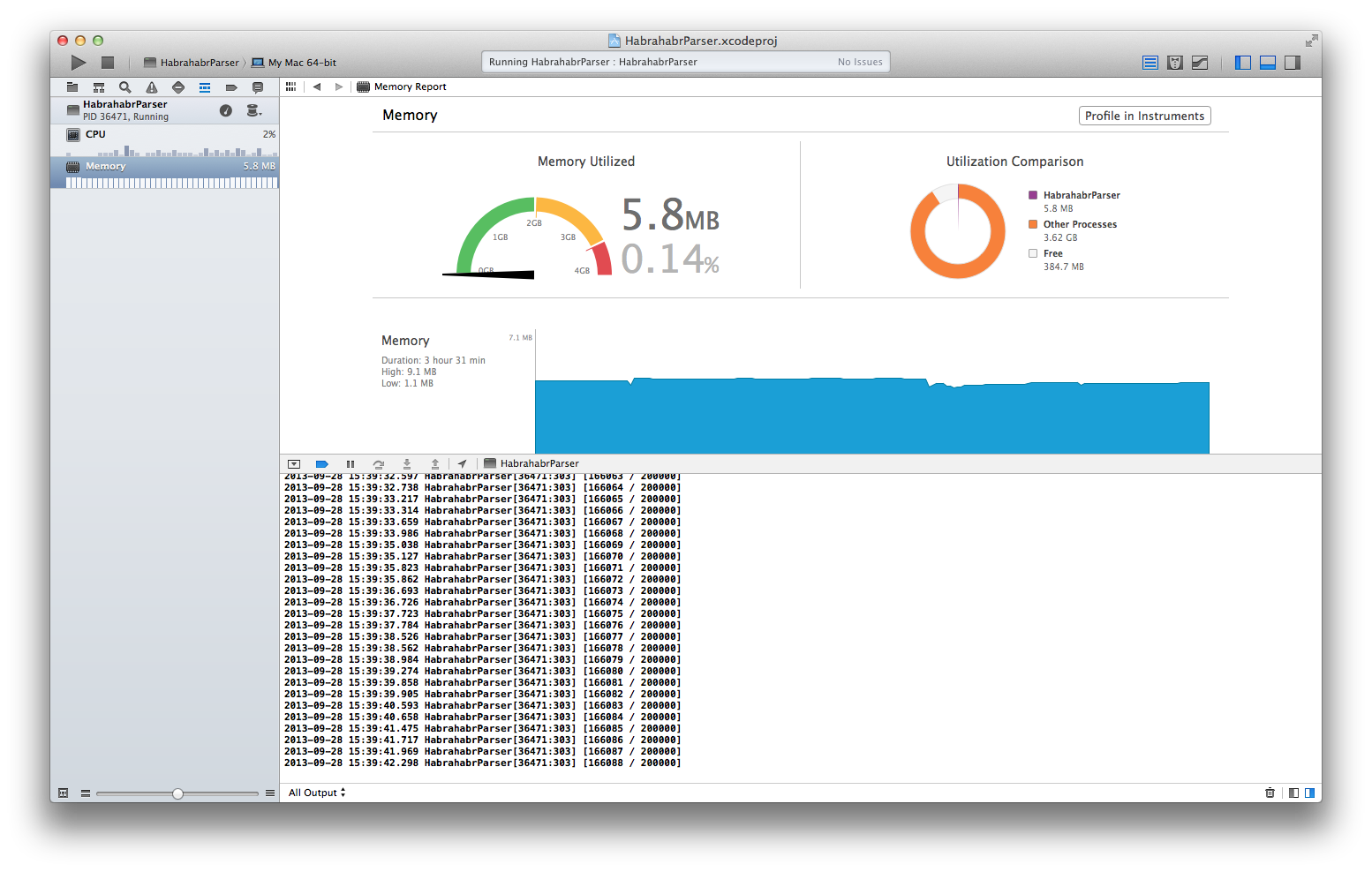Stop the running HabrahabrParser process
1372x872 pixels.
(108, 63)
